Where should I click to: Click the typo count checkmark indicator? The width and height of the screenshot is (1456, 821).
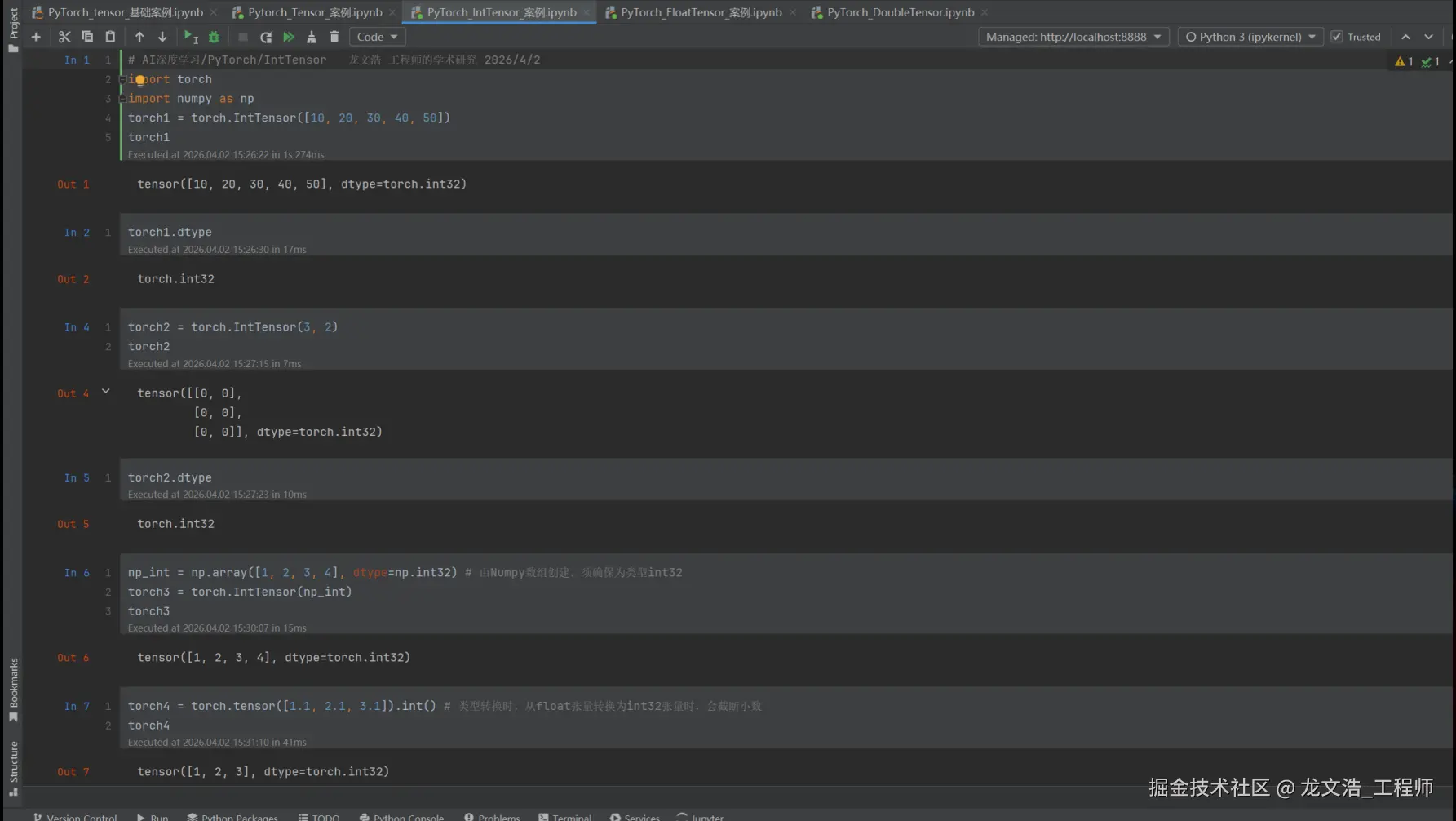click(x=1430, y=61)
